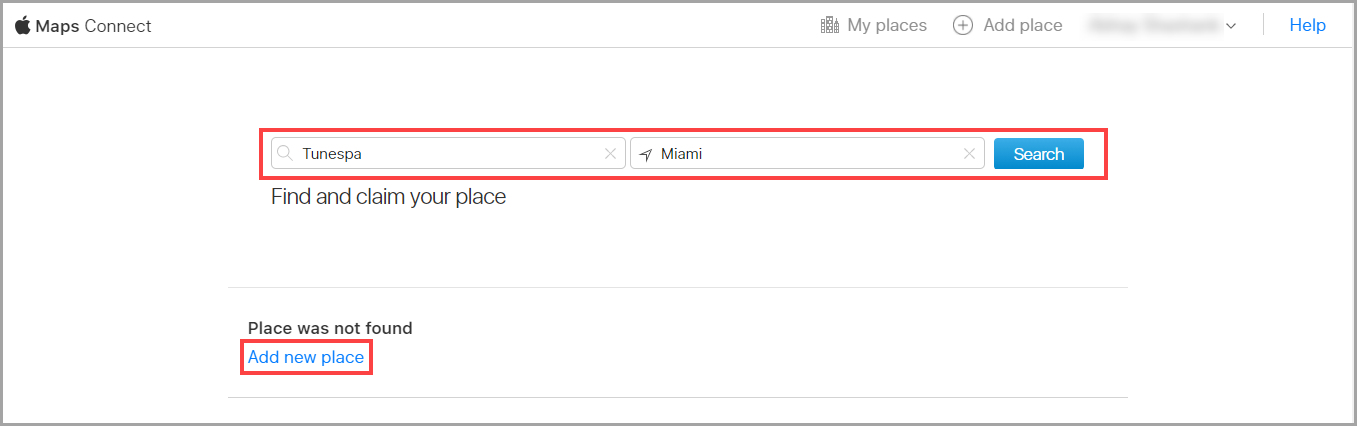Follow the Add new place link
The height and width of the screenshot is (426, 1357).
306,357
